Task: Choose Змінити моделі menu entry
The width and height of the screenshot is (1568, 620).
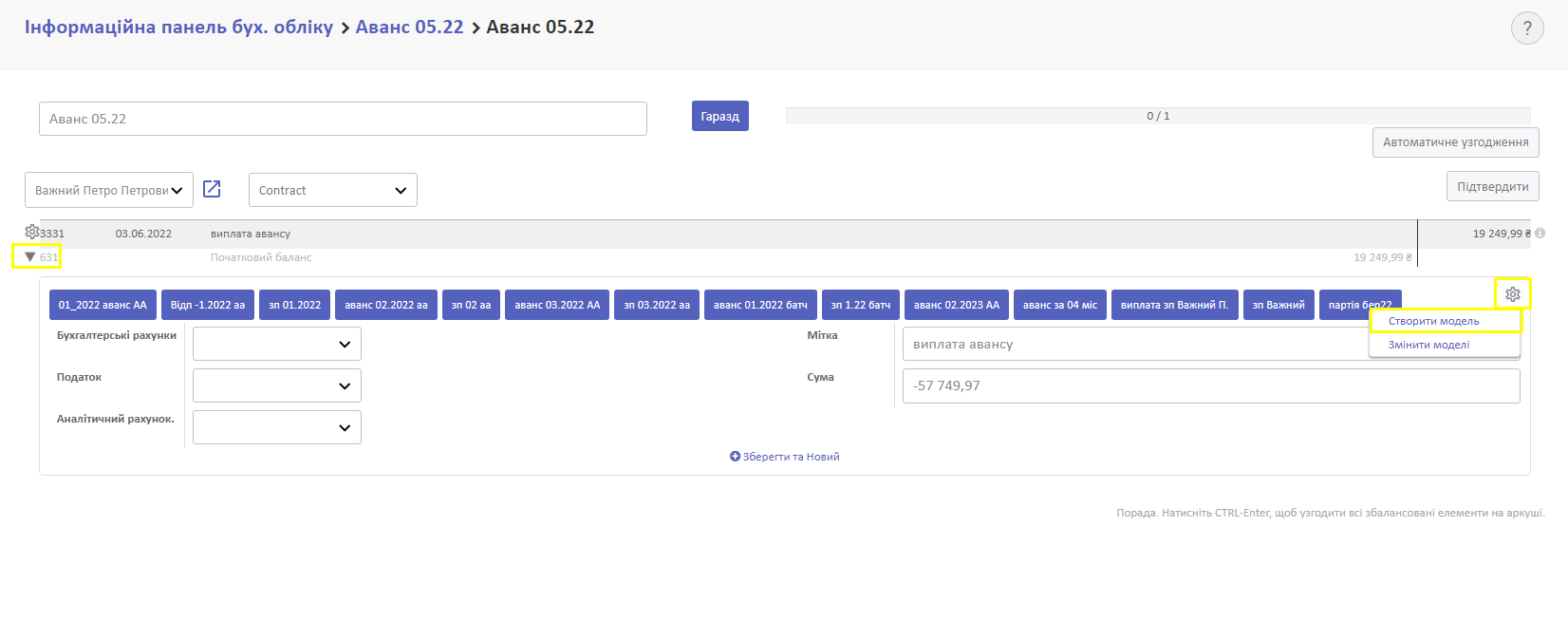Action: 1428,345
